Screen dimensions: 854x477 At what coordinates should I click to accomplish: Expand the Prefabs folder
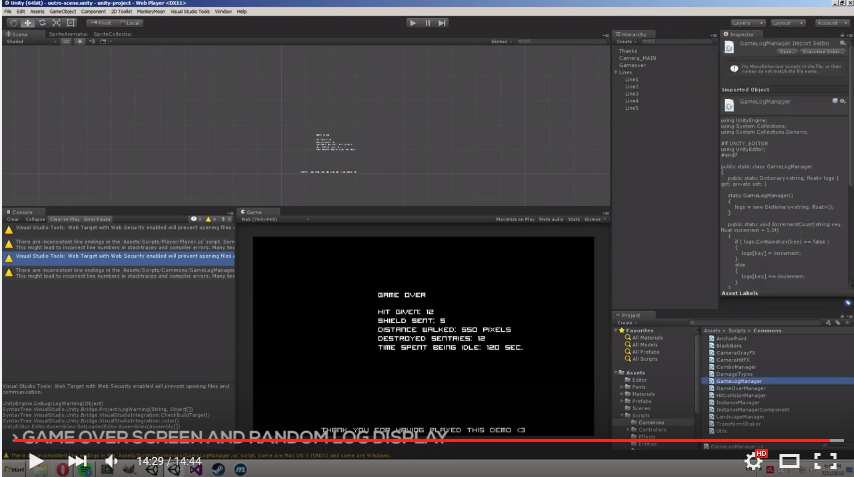coord(622,401)
